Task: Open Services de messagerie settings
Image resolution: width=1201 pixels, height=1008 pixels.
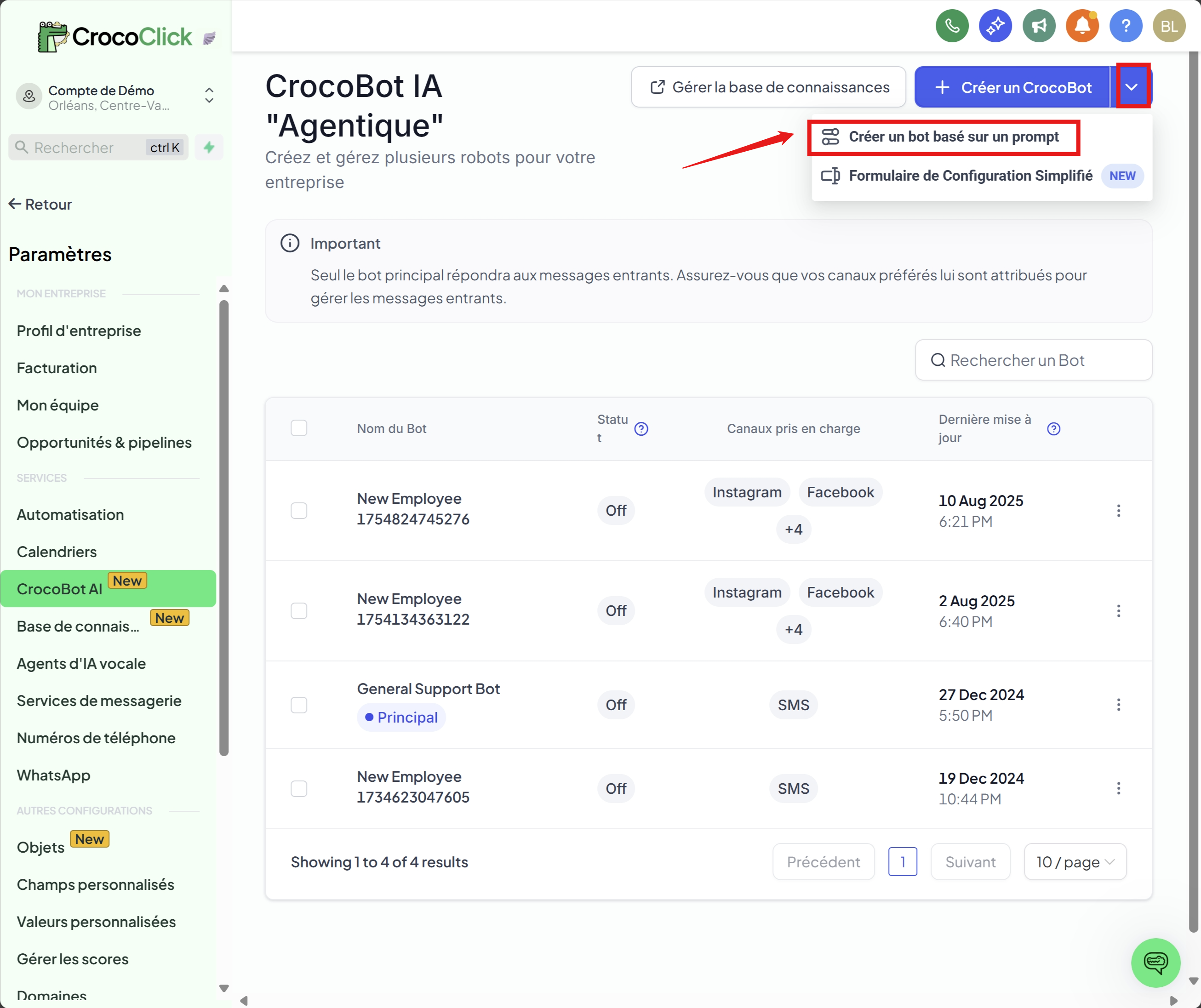Action: [x=99, y=700]
